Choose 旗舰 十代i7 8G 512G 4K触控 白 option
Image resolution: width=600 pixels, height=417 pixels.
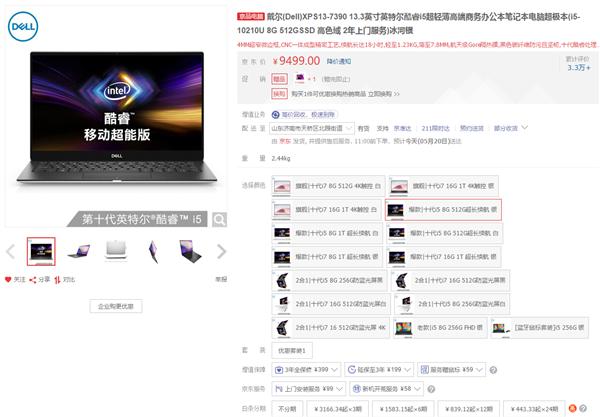coord(328,186)
